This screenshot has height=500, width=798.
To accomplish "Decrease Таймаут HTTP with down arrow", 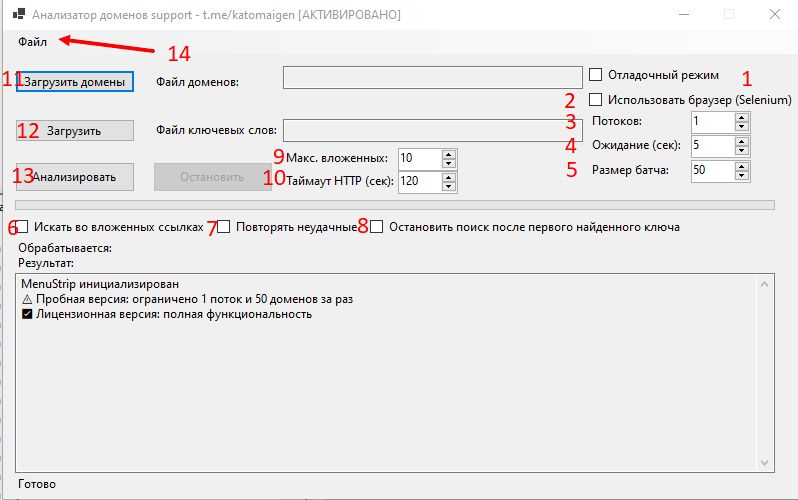I will tap(449, 187).
